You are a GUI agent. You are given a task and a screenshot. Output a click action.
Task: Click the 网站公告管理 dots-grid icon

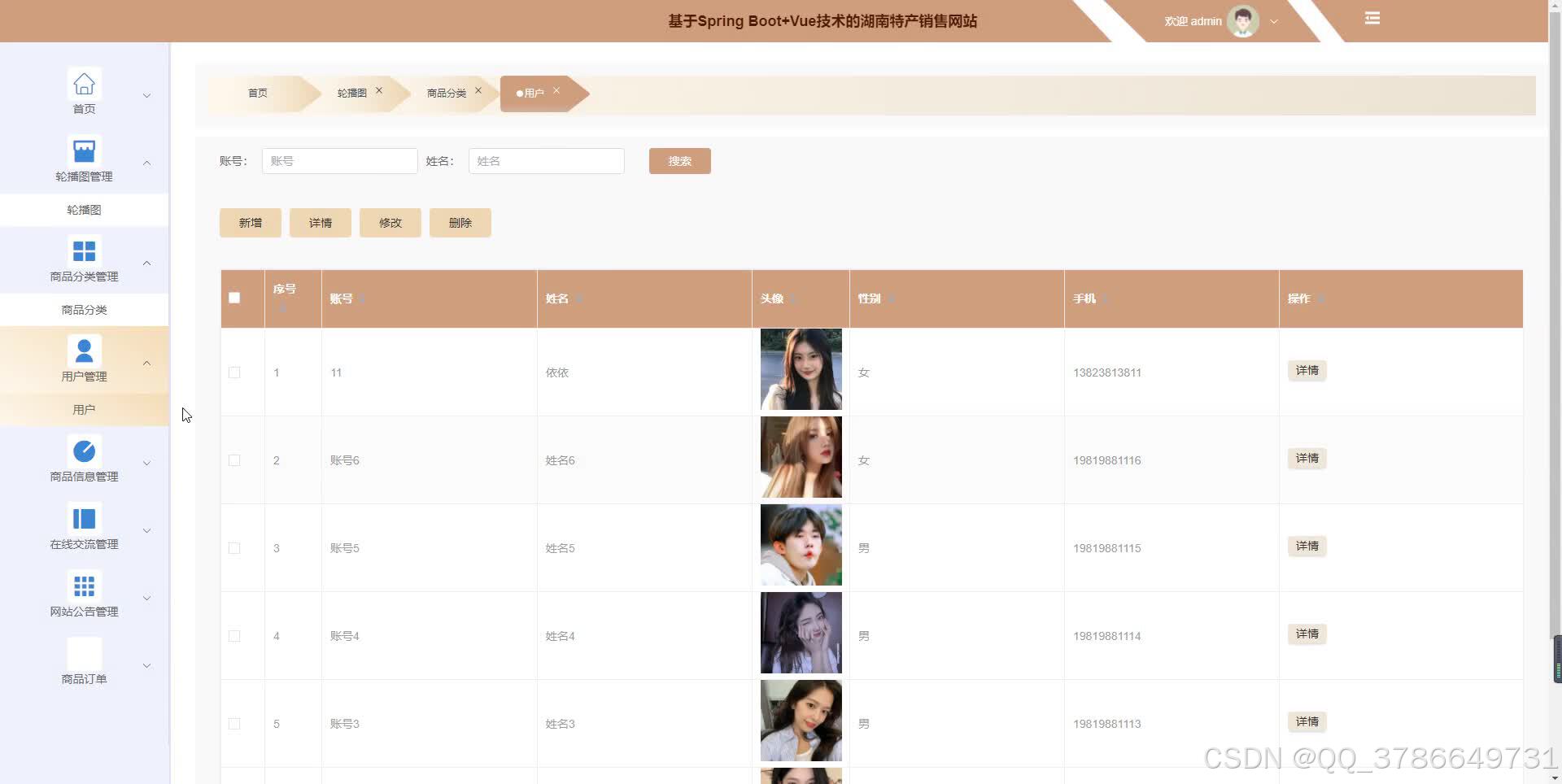pyautogui.click(x=84, y=586)
